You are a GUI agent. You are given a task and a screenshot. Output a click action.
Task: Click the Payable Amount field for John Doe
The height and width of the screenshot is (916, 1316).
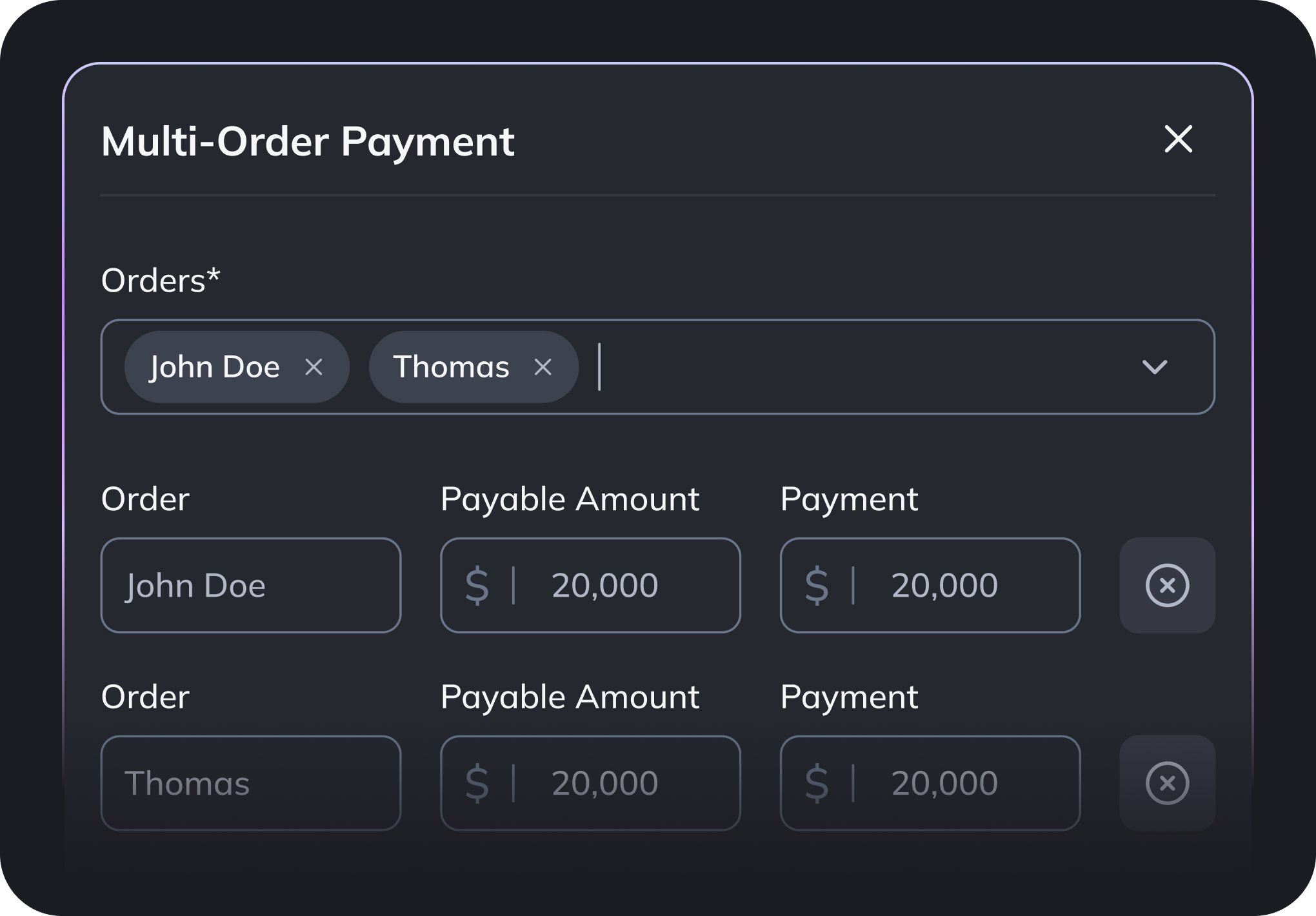[x=590, y=585]
